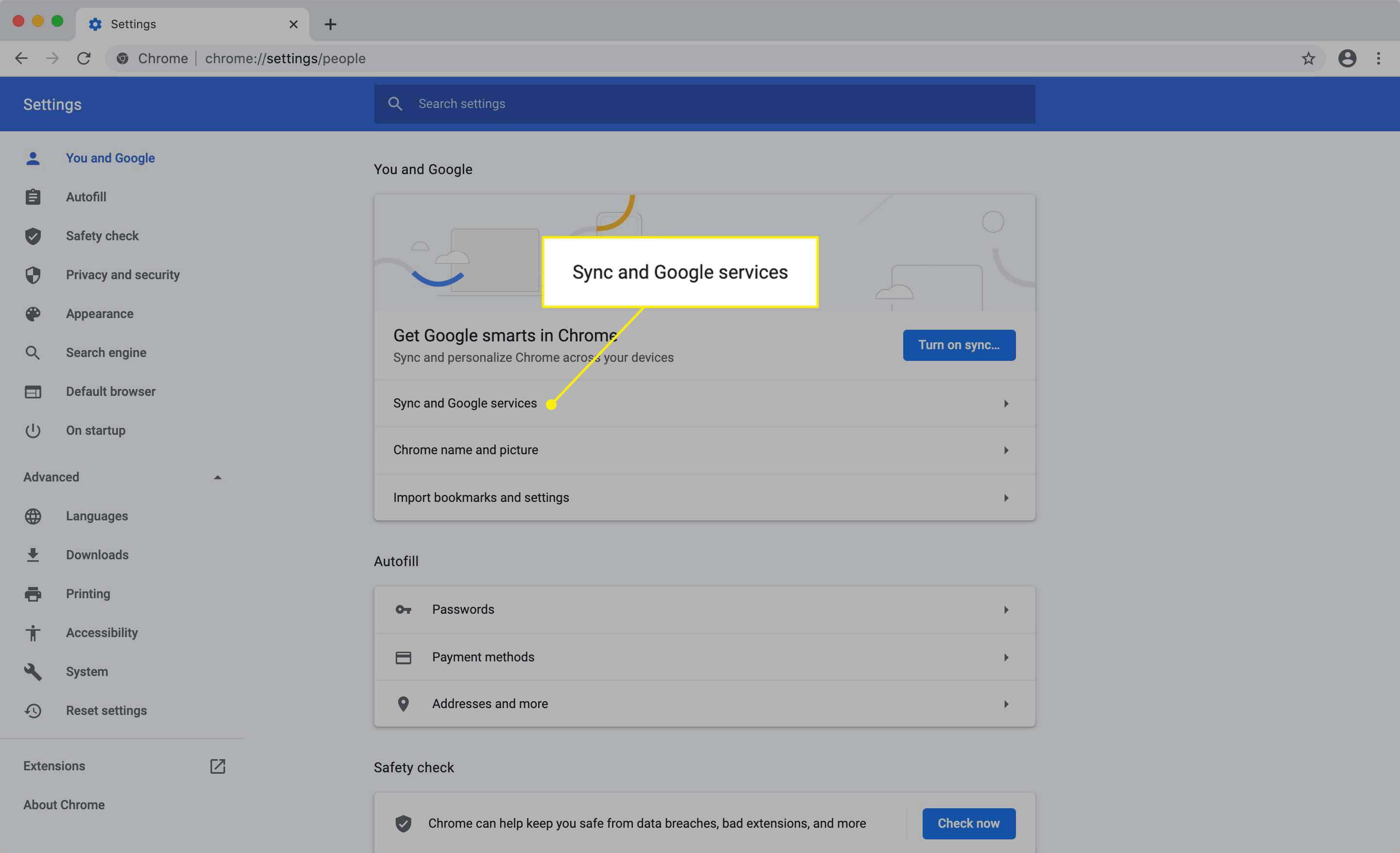Click the Accessibility figure icon
1400x853 pixels.
tap(33, 633)
